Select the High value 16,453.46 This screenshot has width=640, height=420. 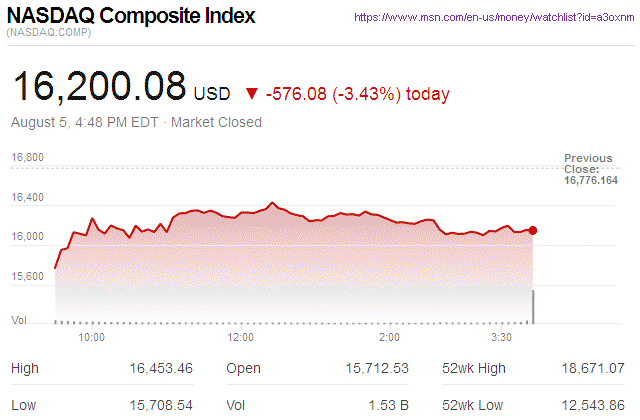click(x=161, y=369)
